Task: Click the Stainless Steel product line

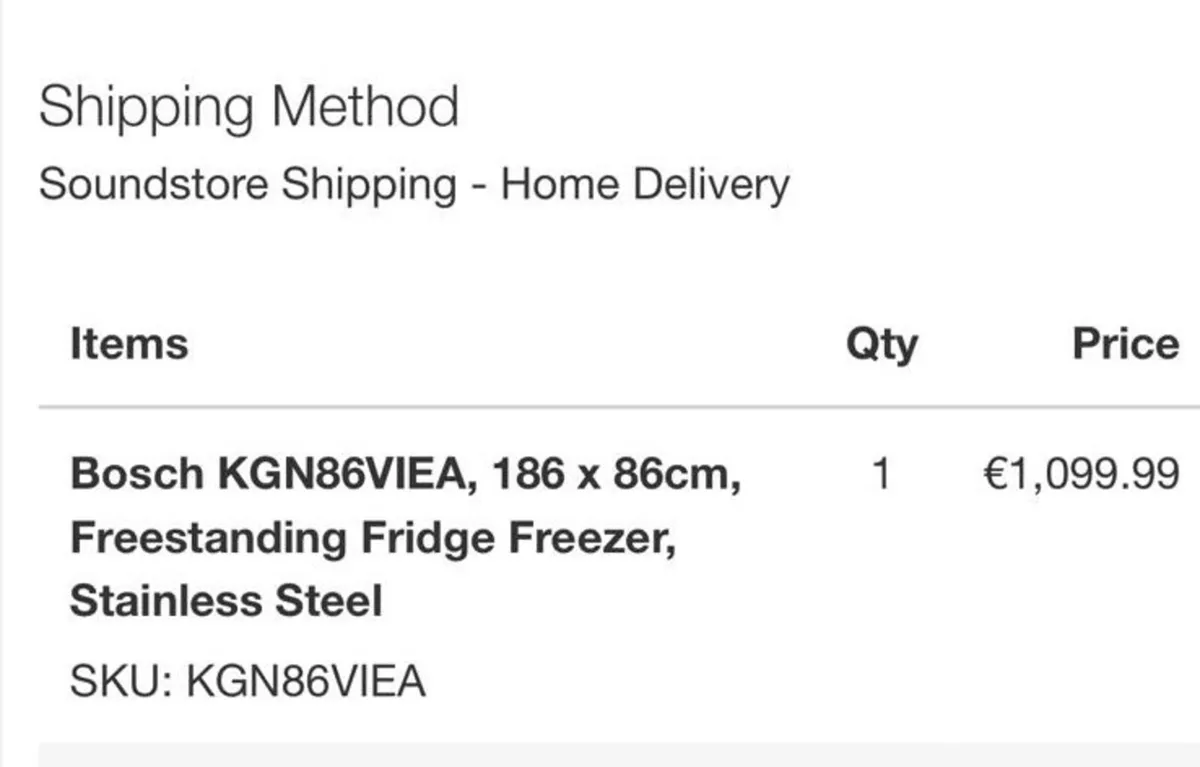Action: [226, 602]
